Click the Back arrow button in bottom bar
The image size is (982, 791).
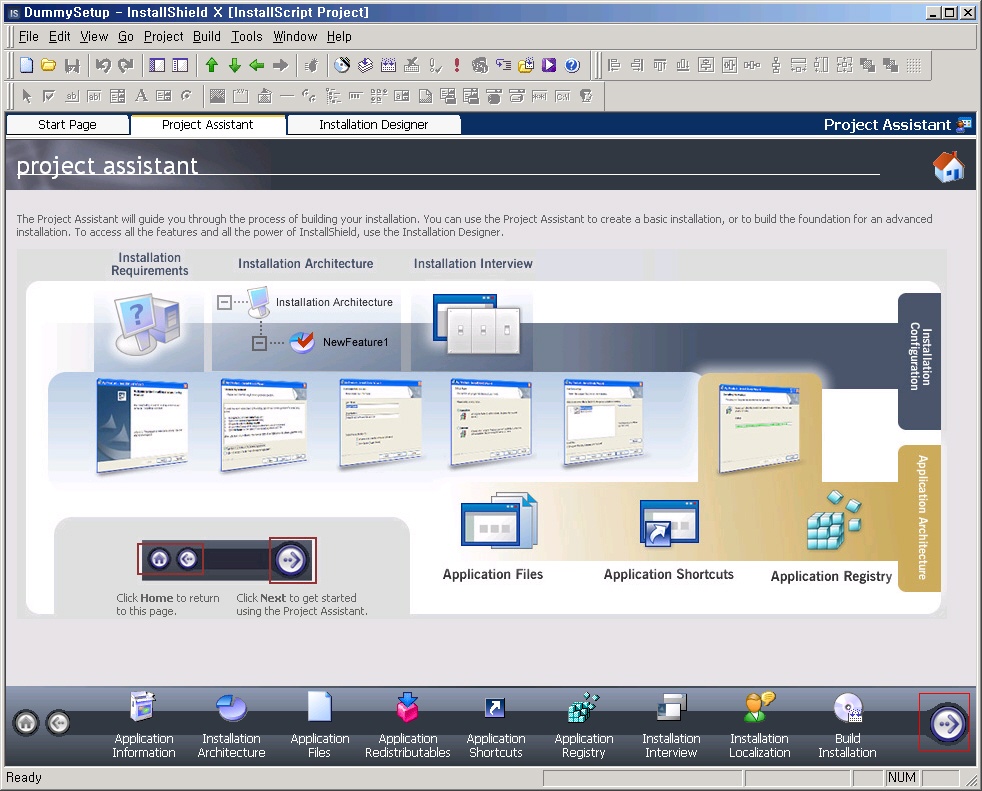click(x=58, y=723)
